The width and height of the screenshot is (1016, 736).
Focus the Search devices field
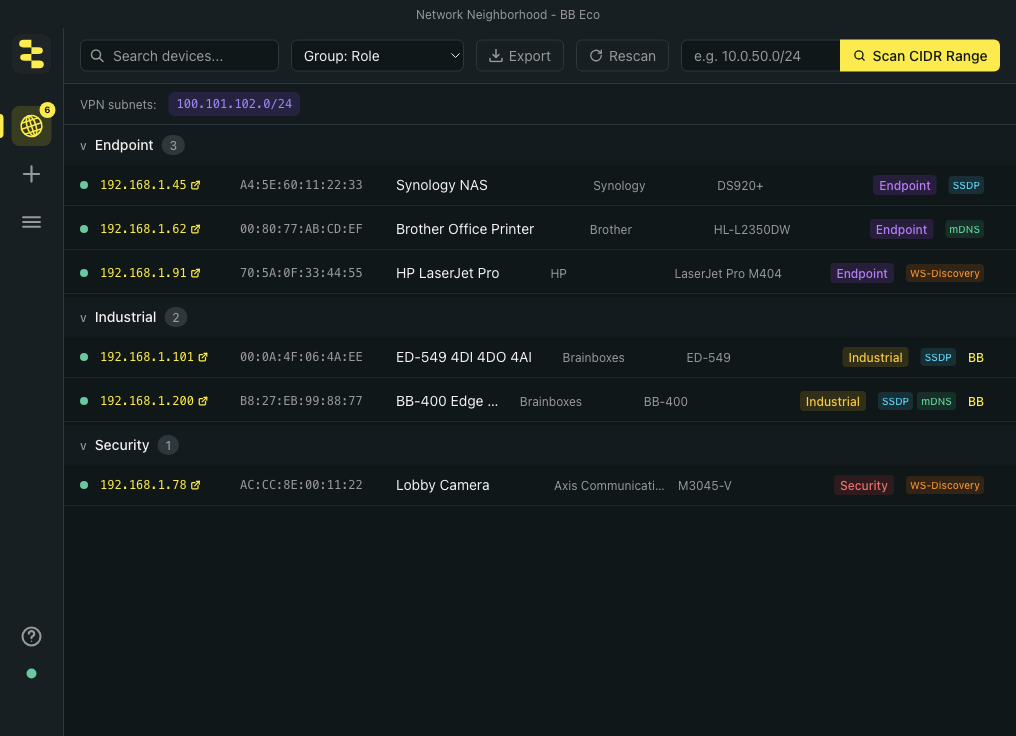pos(179,56)
